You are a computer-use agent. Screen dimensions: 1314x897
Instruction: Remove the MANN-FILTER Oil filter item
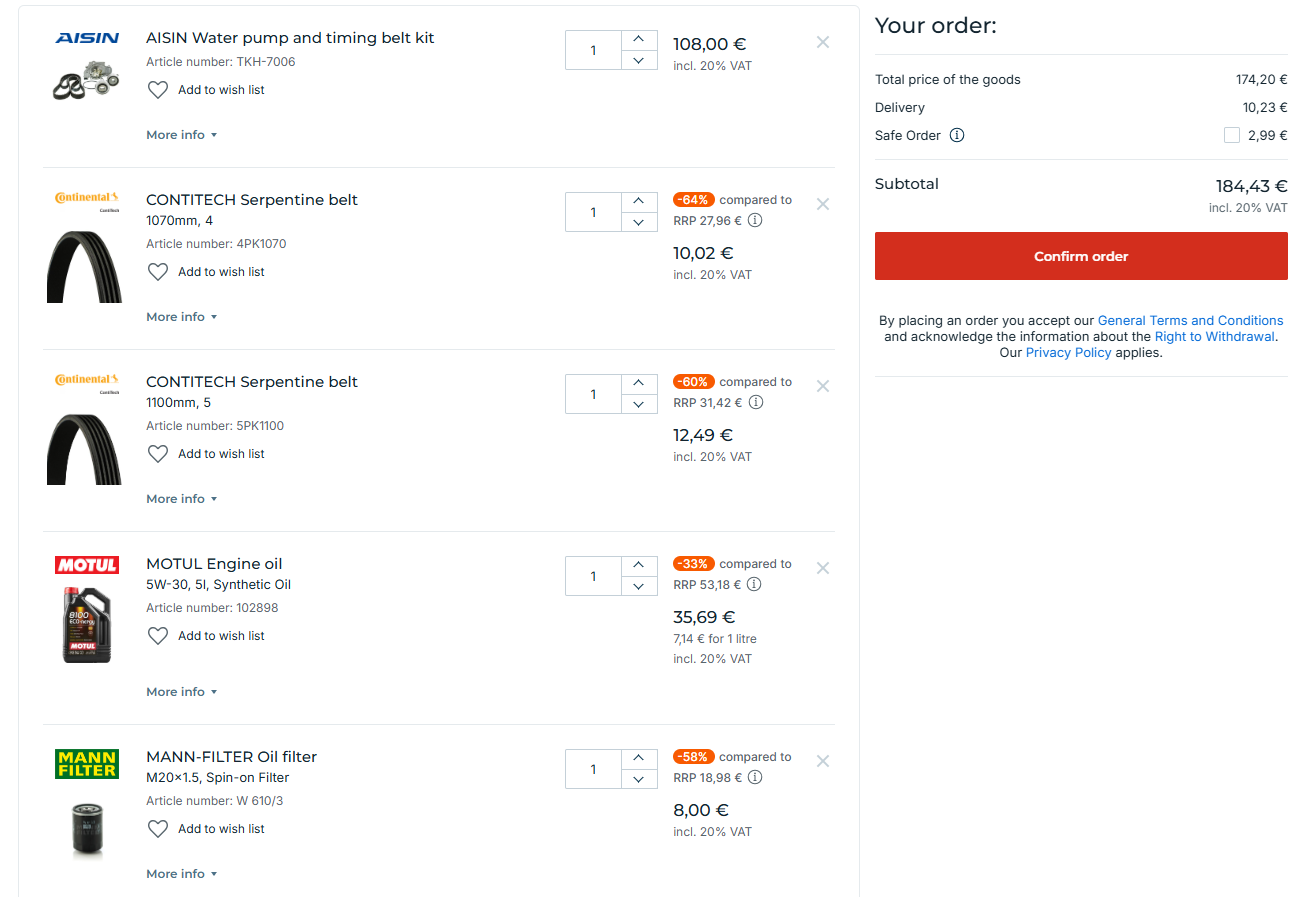tap(823, 761)
